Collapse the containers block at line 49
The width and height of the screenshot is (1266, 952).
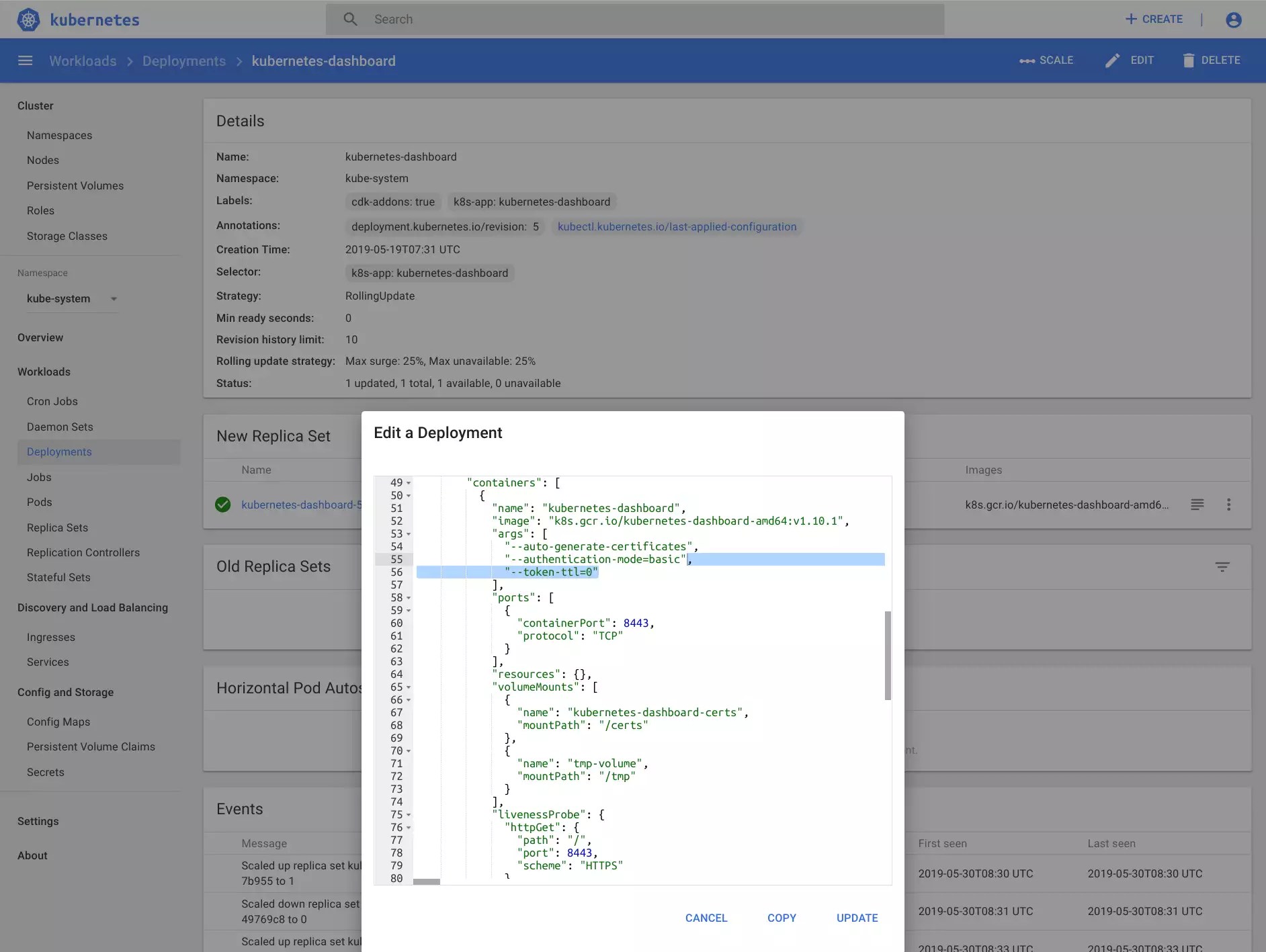409,483
